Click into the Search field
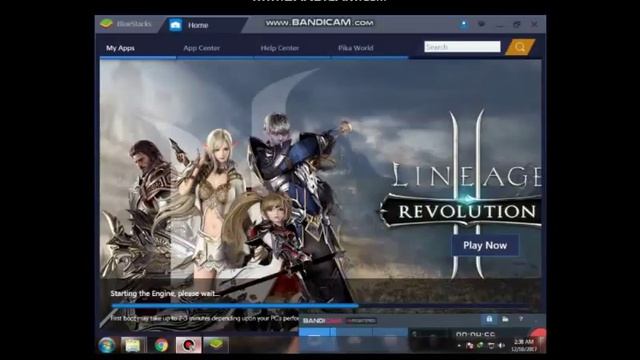This screenshot has height=360, width=640. (x=462, y=47)
